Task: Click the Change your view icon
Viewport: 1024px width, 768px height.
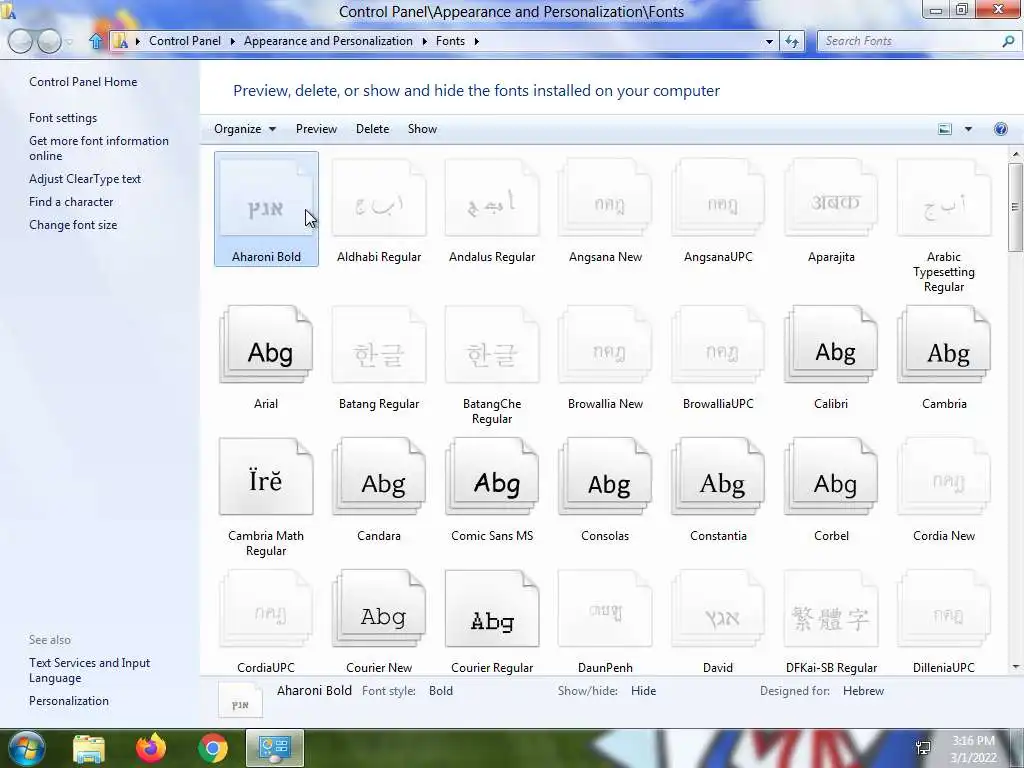Action: (x=945, y=129)
